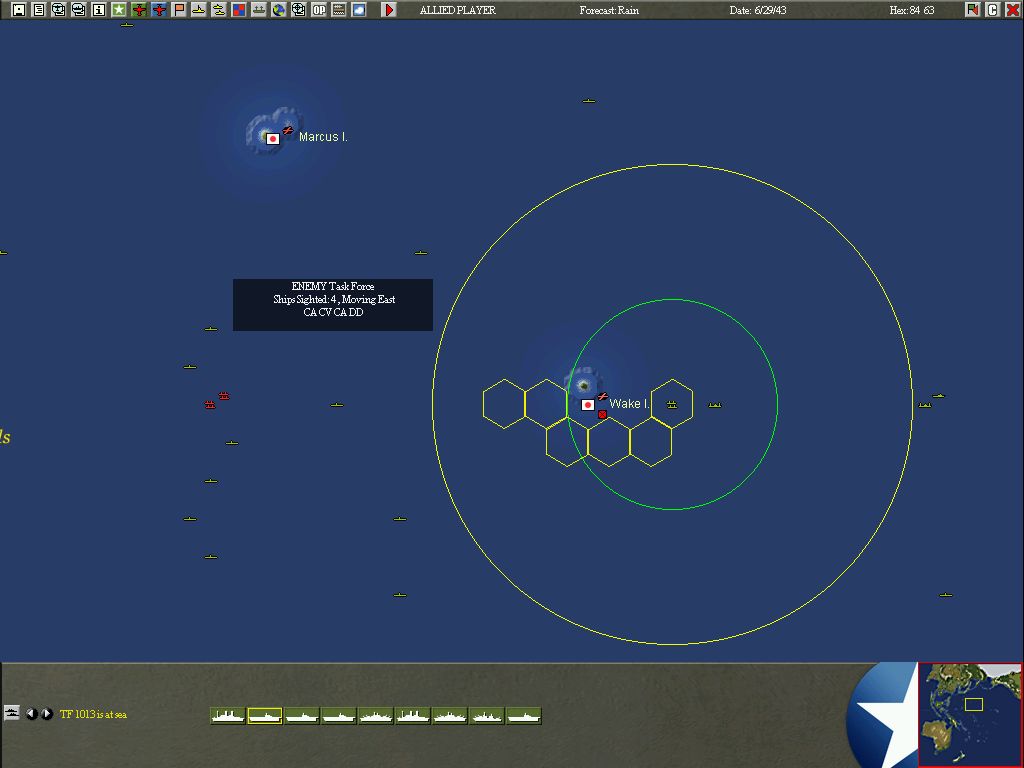
Task: Toggle the red and blue checkered square icon
Action: [239, 10]
